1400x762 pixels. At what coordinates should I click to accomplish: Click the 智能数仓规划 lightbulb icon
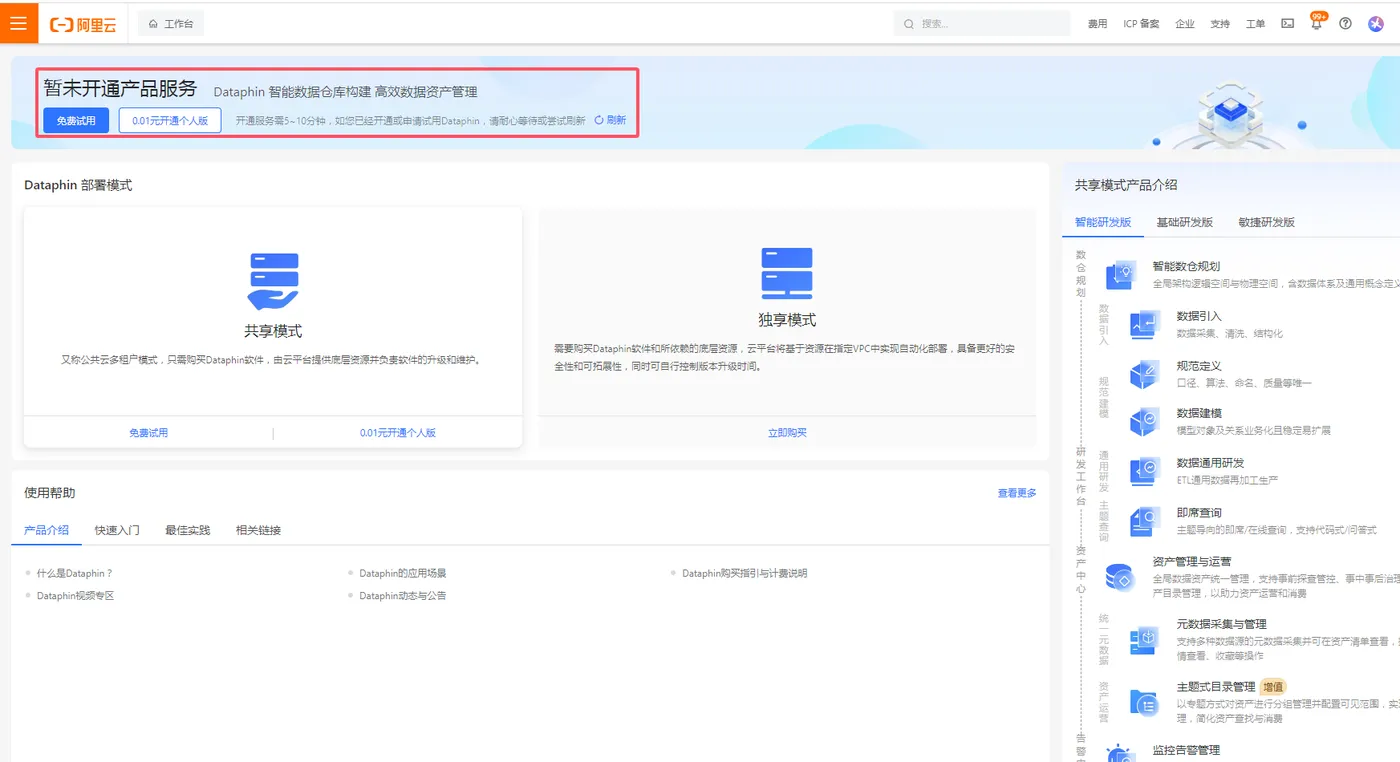point(1121,274)
